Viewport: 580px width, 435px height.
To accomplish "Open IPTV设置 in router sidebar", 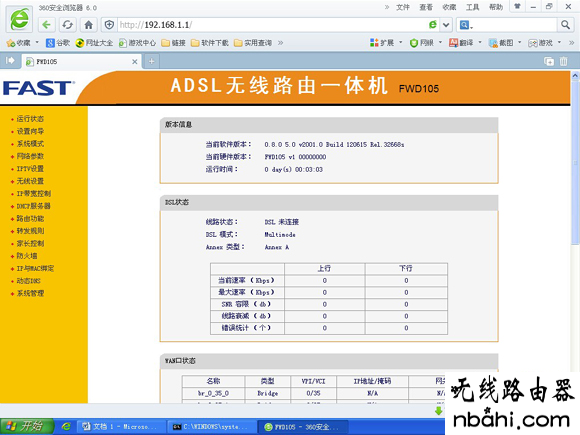I will click(x=30, y=169).
